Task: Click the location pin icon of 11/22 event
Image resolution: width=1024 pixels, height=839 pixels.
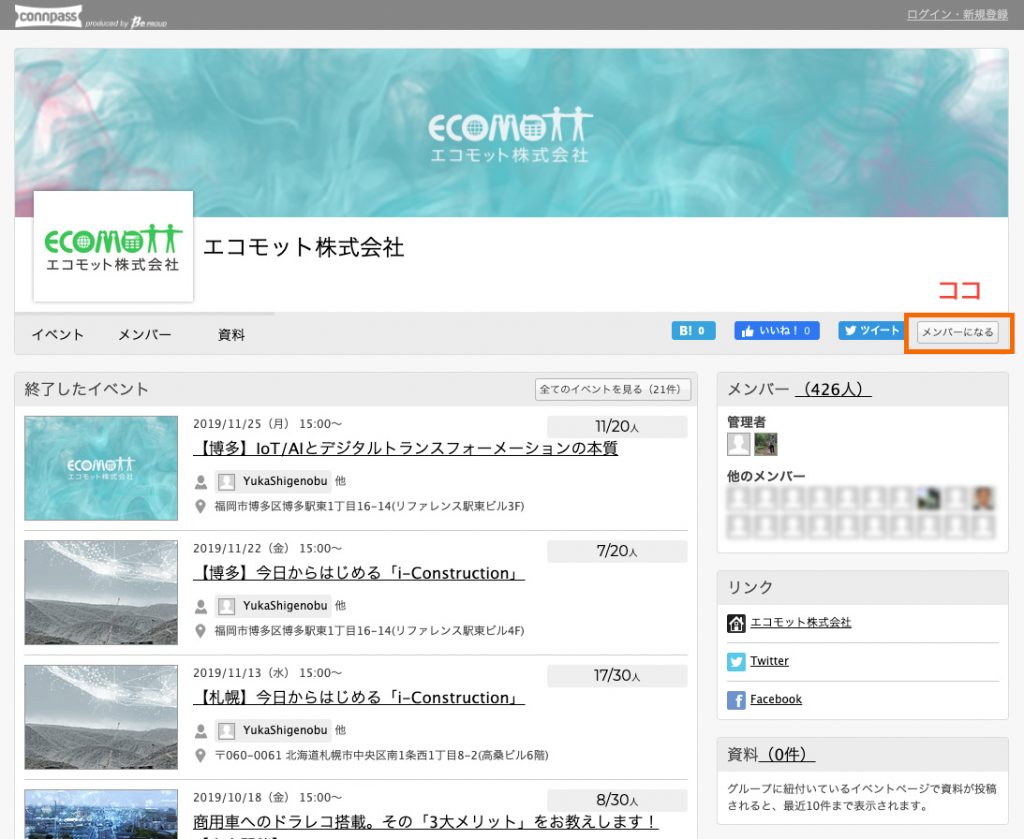Action: [201, 631]
